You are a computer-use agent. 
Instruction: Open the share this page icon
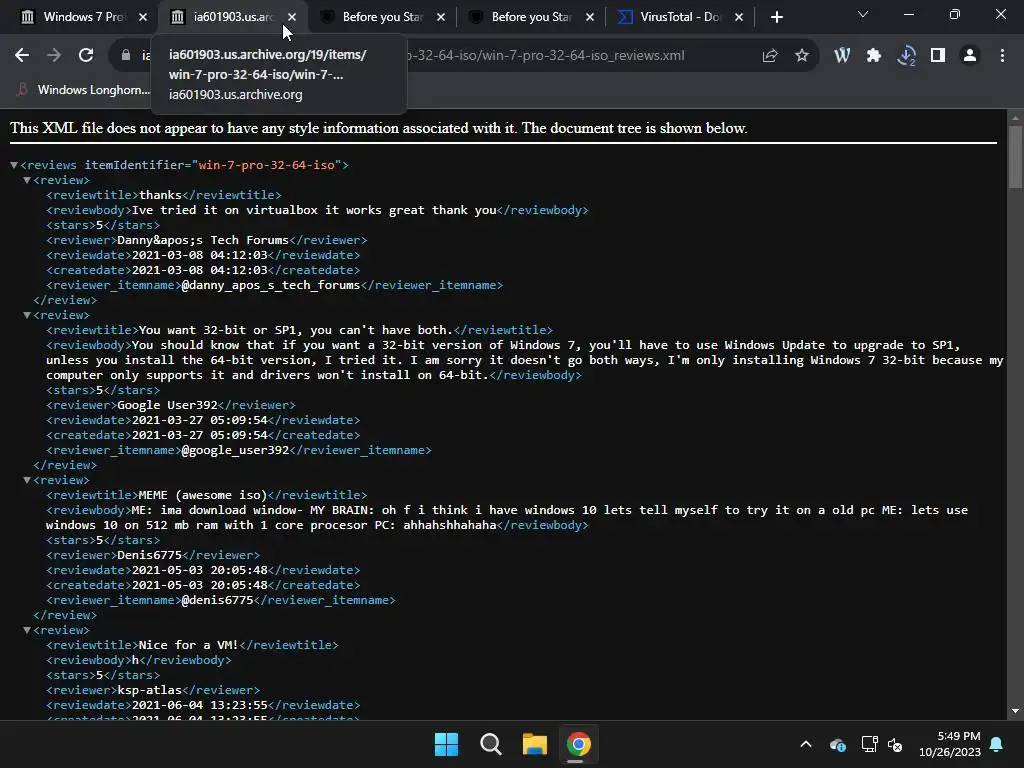click(x=770, y=56)
